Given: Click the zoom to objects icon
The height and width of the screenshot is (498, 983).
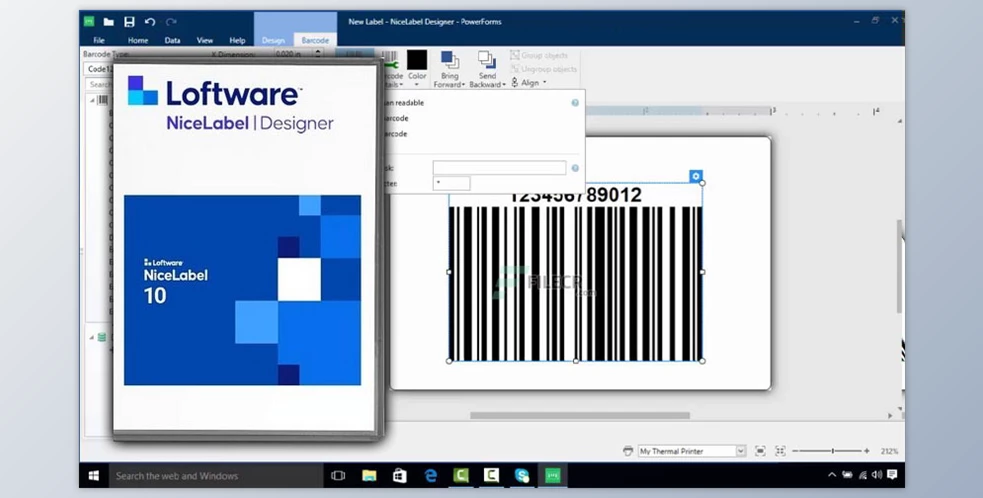Looking at the screenshot, I should tap(781, 451).
